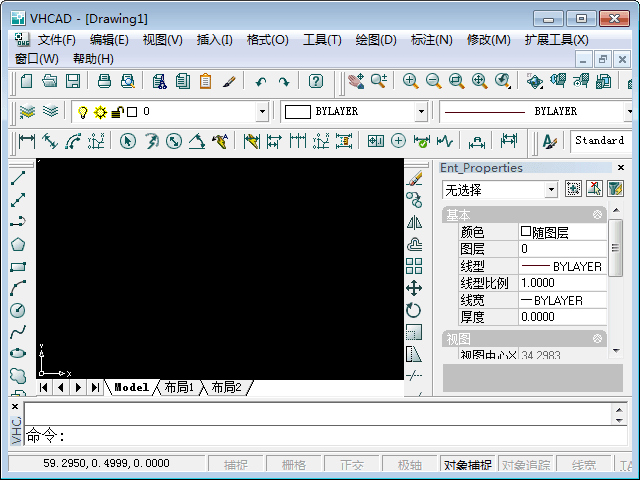The width and height of the screenshot is (640, 480).
Task: Click the Rotate tool icon
Action: 414,310
